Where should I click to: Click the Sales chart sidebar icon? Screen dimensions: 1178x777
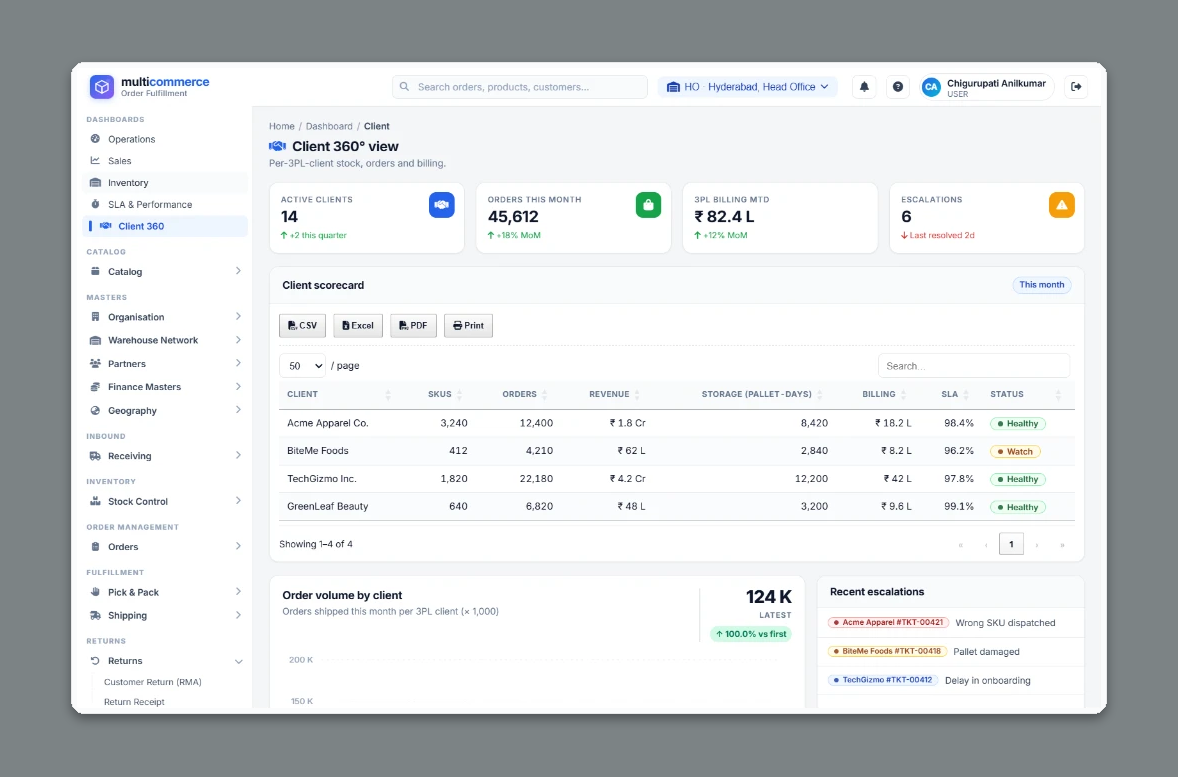[95, 161]
